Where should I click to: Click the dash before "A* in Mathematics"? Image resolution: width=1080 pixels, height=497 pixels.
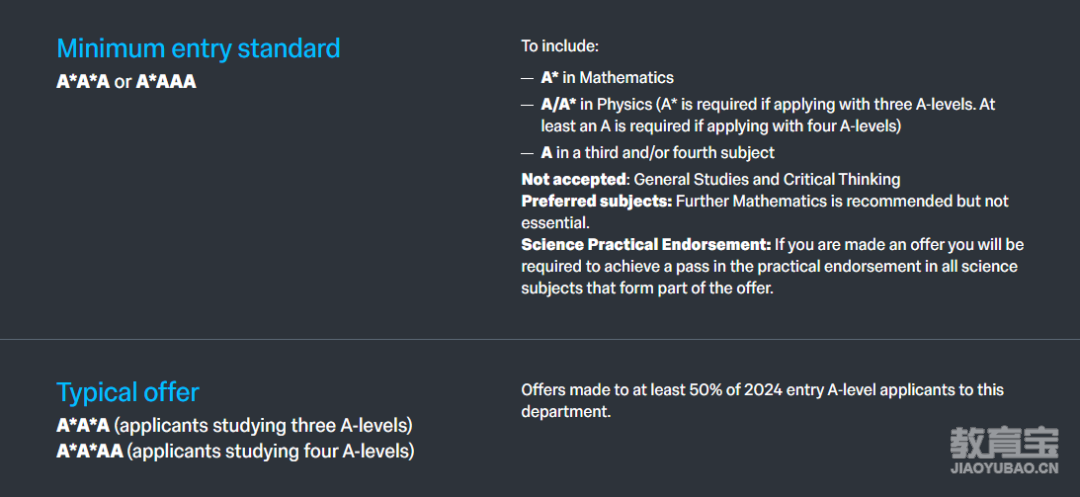point(527,78)
